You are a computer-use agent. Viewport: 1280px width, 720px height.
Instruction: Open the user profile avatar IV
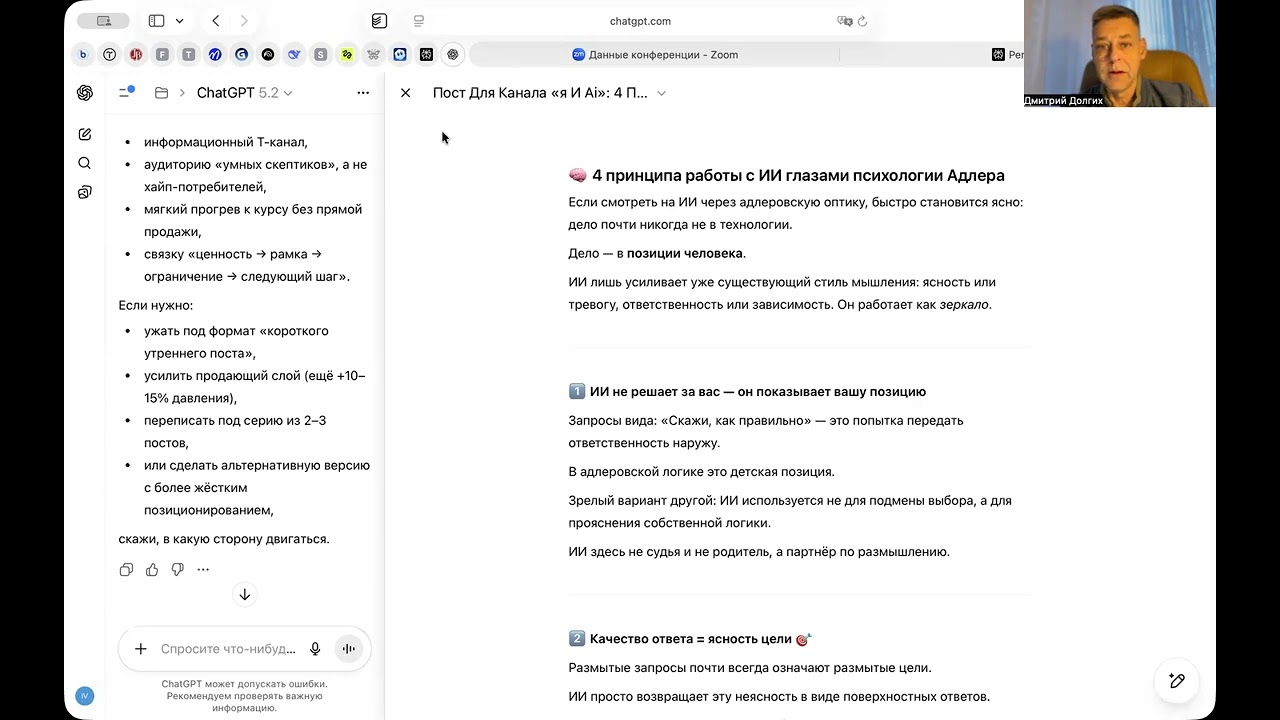tap(85, 696)
